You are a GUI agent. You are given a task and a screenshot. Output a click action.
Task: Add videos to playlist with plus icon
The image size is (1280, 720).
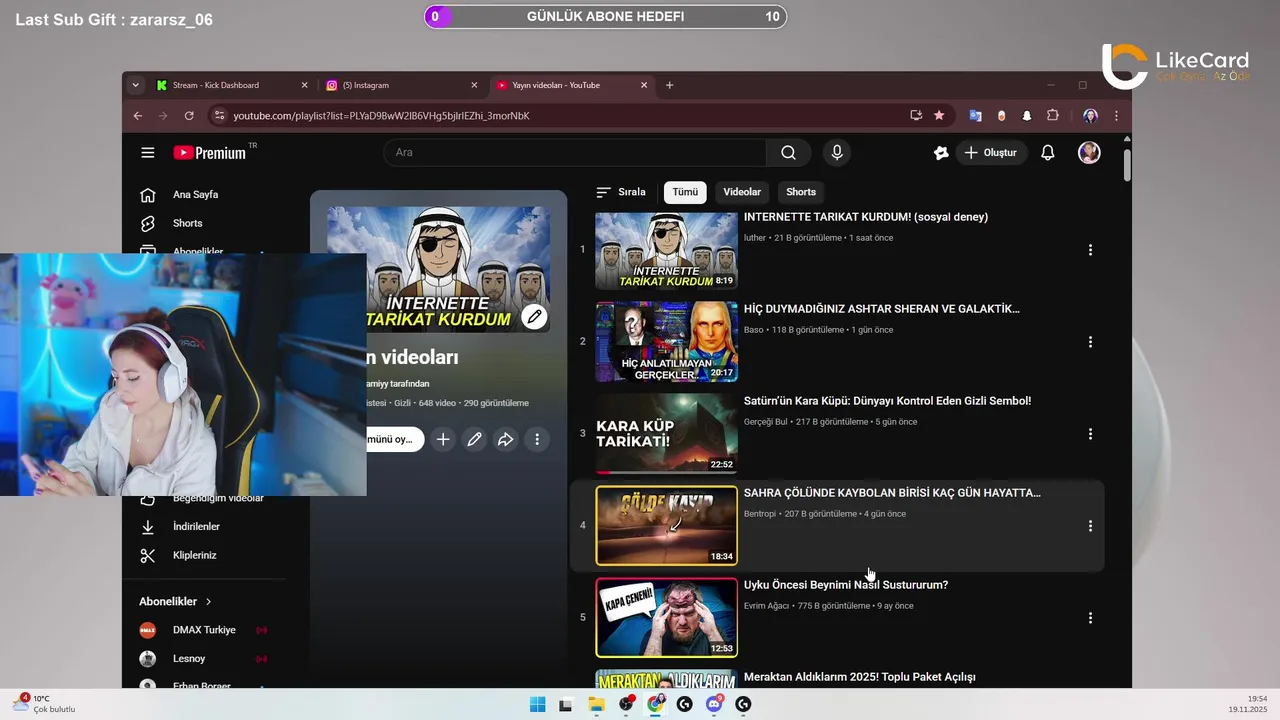point(443,439)
